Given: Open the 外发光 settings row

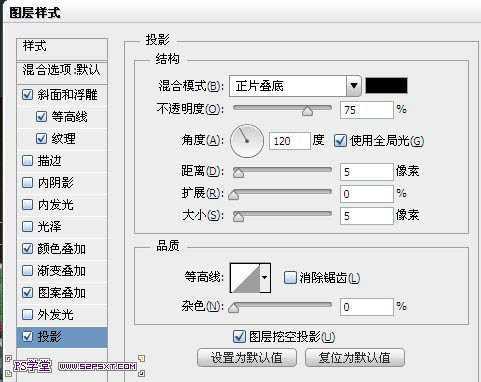Looking at the screenshot, I should (x=62, y=315).
